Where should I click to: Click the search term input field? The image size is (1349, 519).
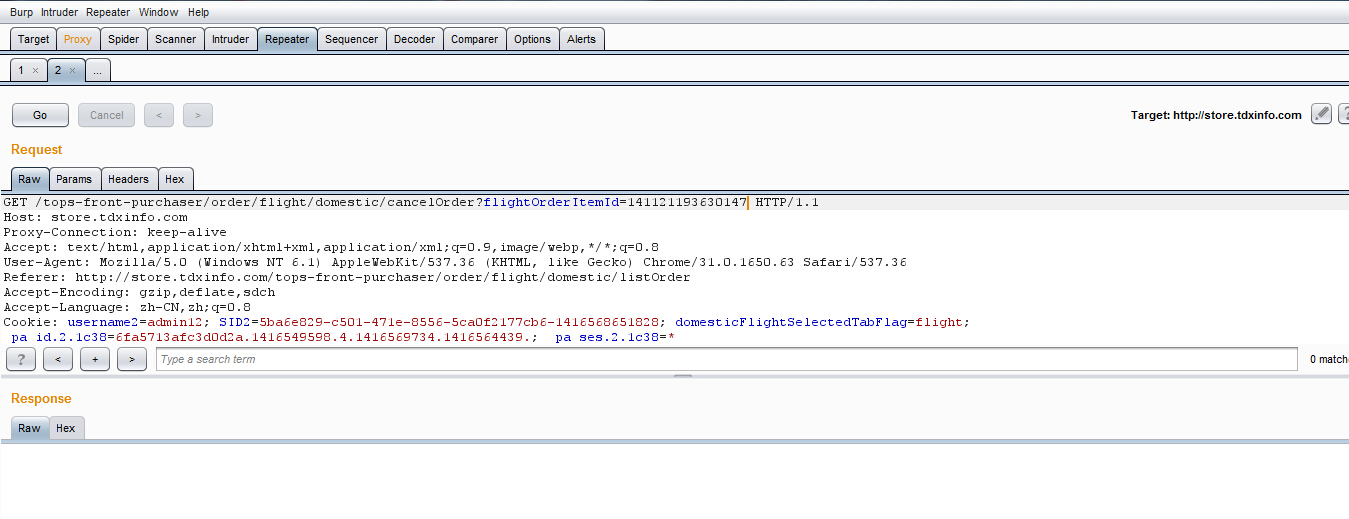[727, 359]
